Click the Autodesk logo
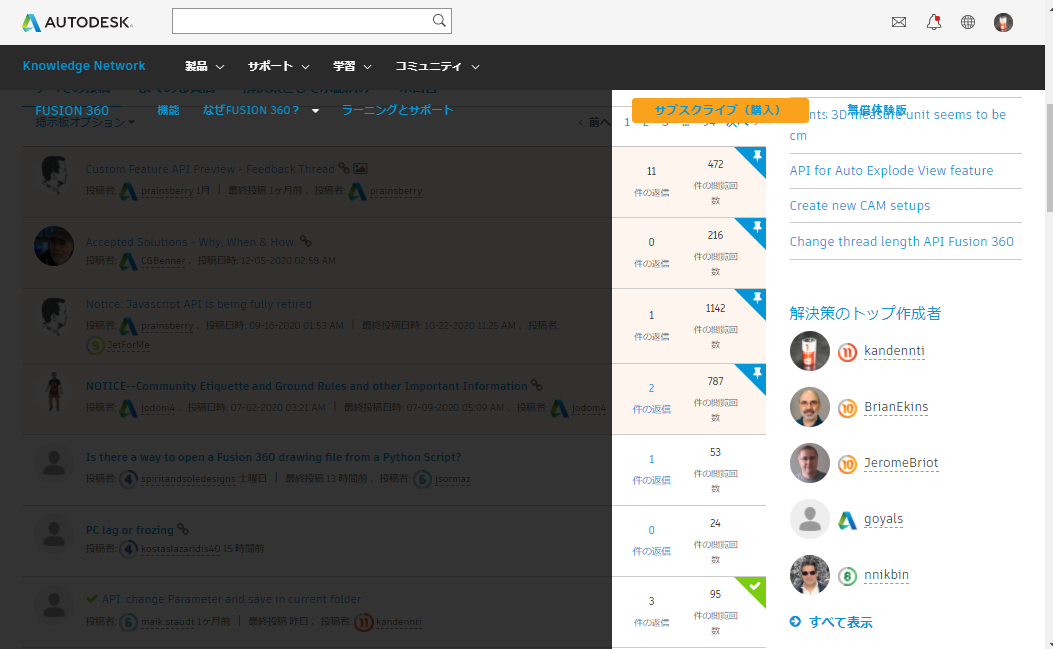Screen dimensions: 1053x649 [77, 22]
